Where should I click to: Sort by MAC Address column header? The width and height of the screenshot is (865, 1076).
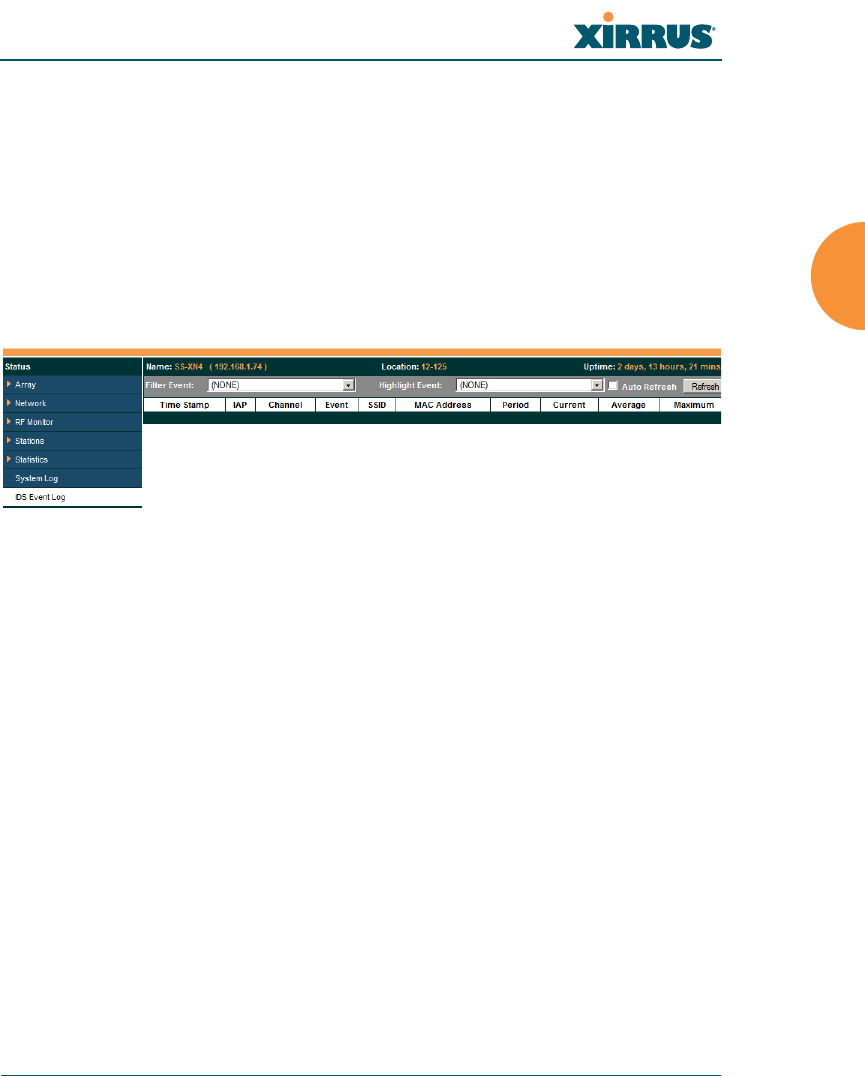pos(443,405)
